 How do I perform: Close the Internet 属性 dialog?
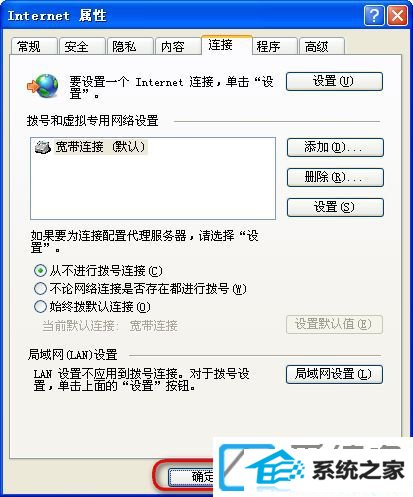coord(397,15)
